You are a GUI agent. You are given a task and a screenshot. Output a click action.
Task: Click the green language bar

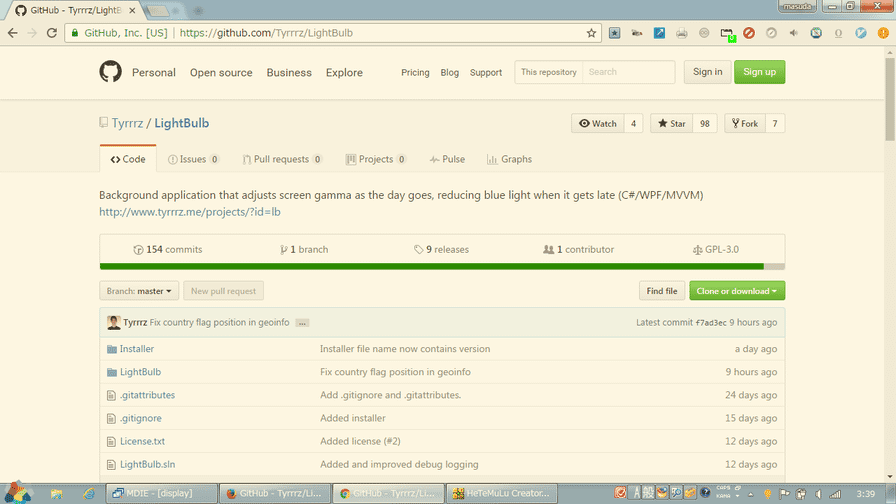[431, 266]
